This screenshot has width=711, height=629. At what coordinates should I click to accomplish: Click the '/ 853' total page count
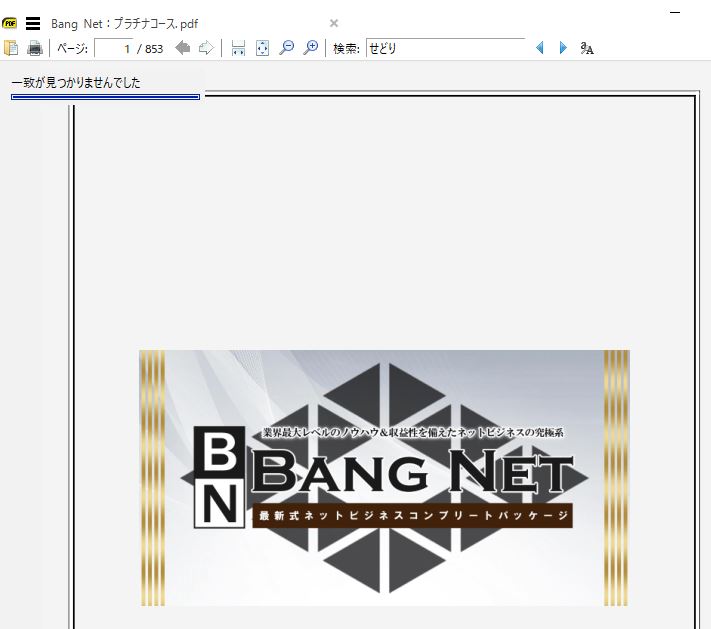pos(150,49)
